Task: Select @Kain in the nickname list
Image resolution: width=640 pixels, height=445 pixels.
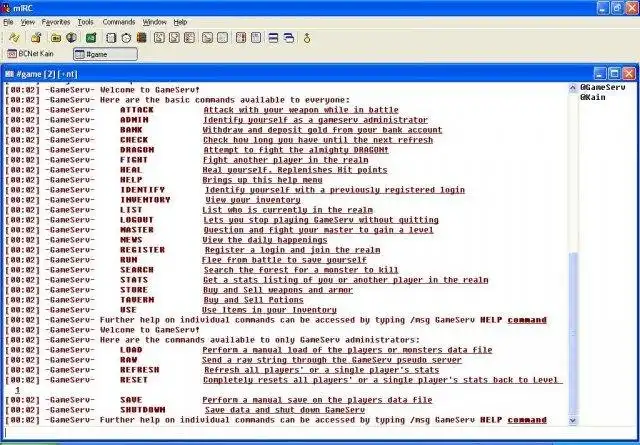Action: tap(593, 97)
